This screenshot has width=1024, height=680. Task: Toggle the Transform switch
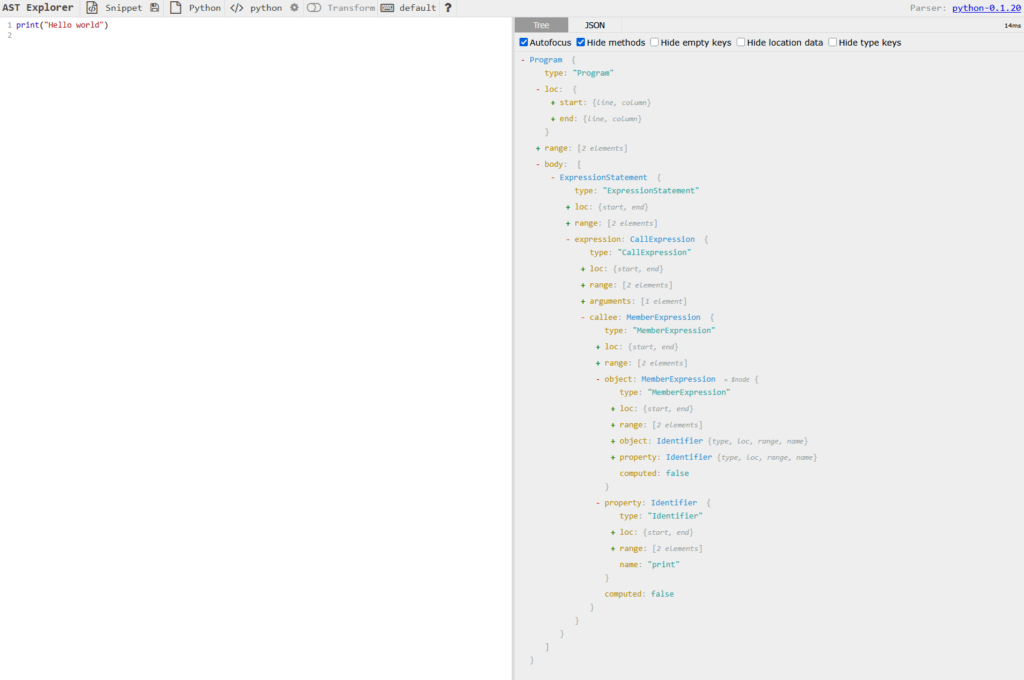pyautogui.click(x=314, y=8)
